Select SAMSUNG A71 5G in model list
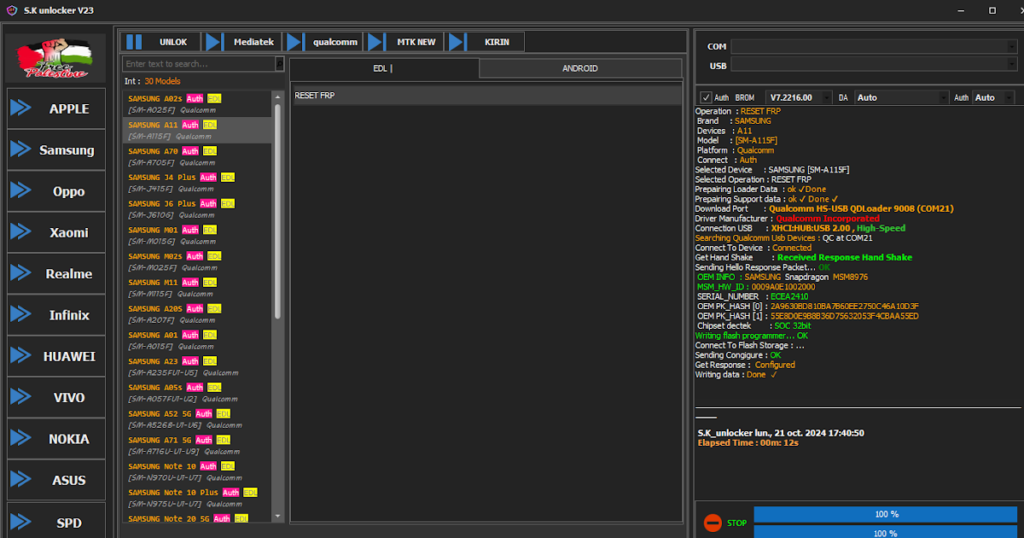Screen dimensions: 1024x538 [x=197, y=445]
